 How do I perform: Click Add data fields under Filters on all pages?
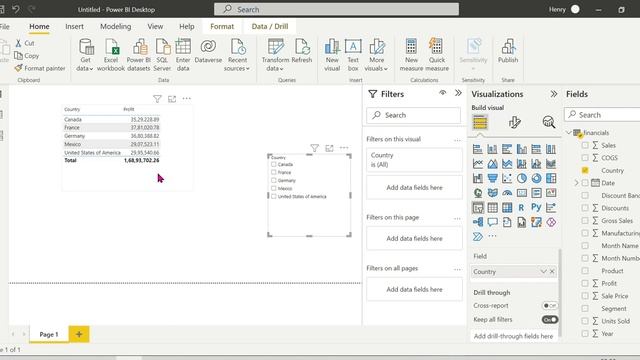pyautogui.click(x=414, y=289)
